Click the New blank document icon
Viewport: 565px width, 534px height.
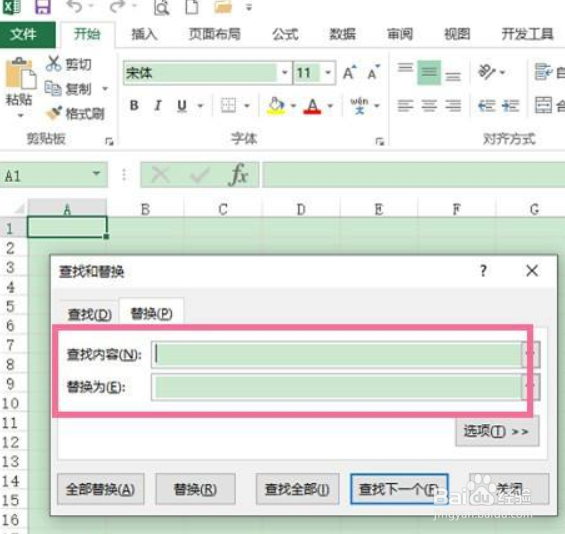192,6
